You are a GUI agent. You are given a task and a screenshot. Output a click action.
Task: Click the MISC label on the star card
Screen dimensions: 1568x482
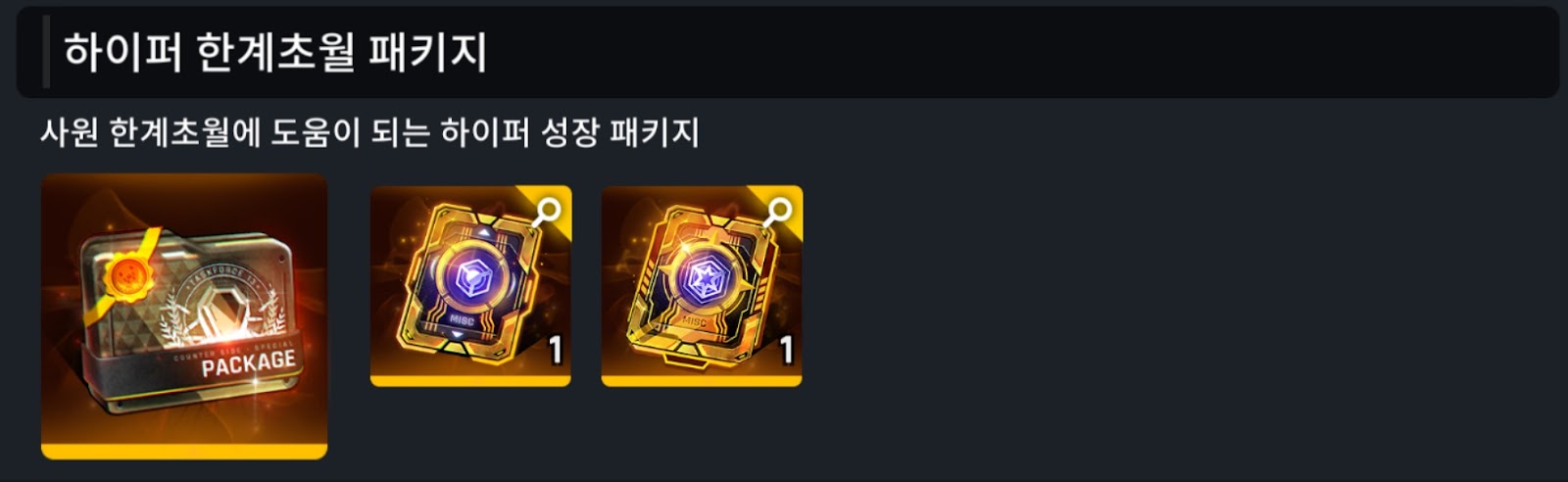click(x=694, y=320)
